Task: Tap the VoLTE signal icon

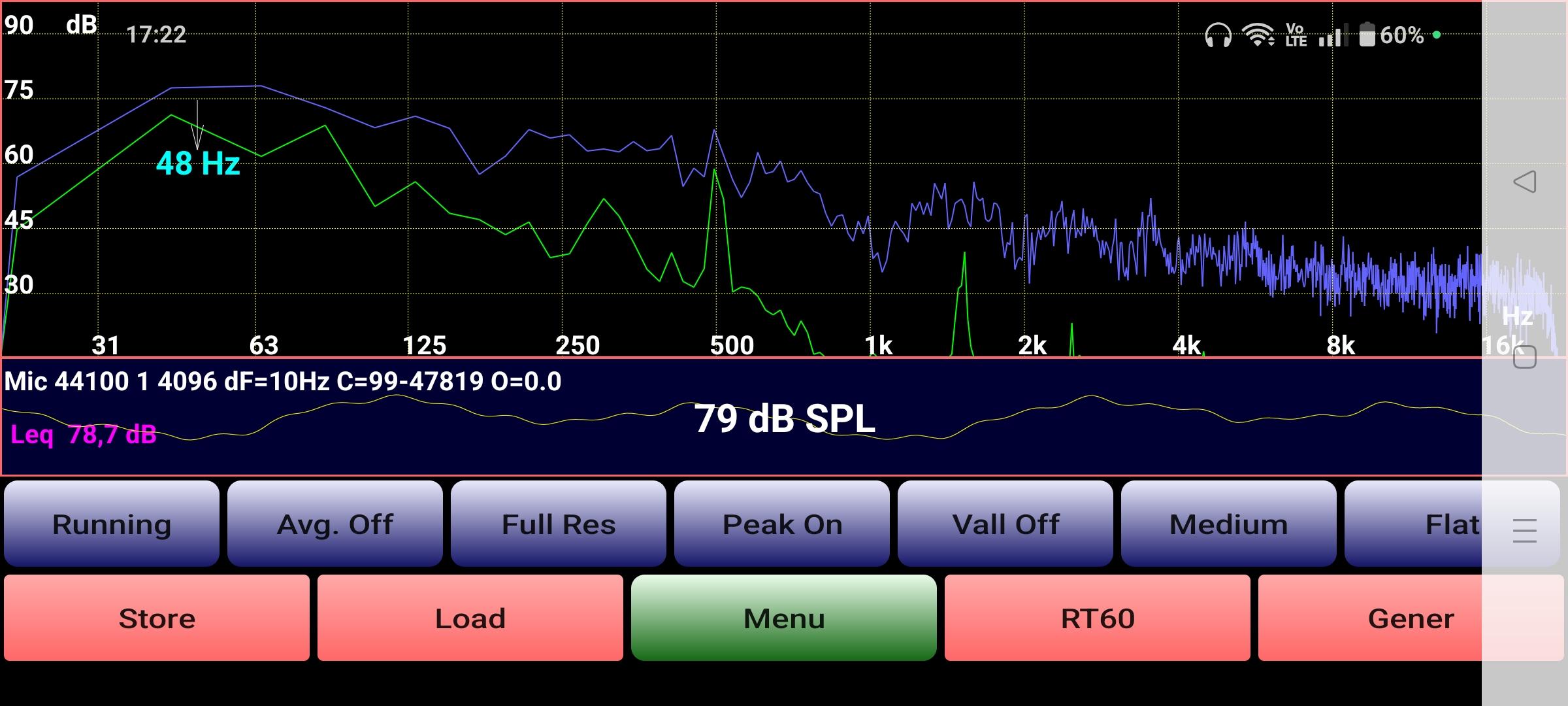Action: point(1296,35)
